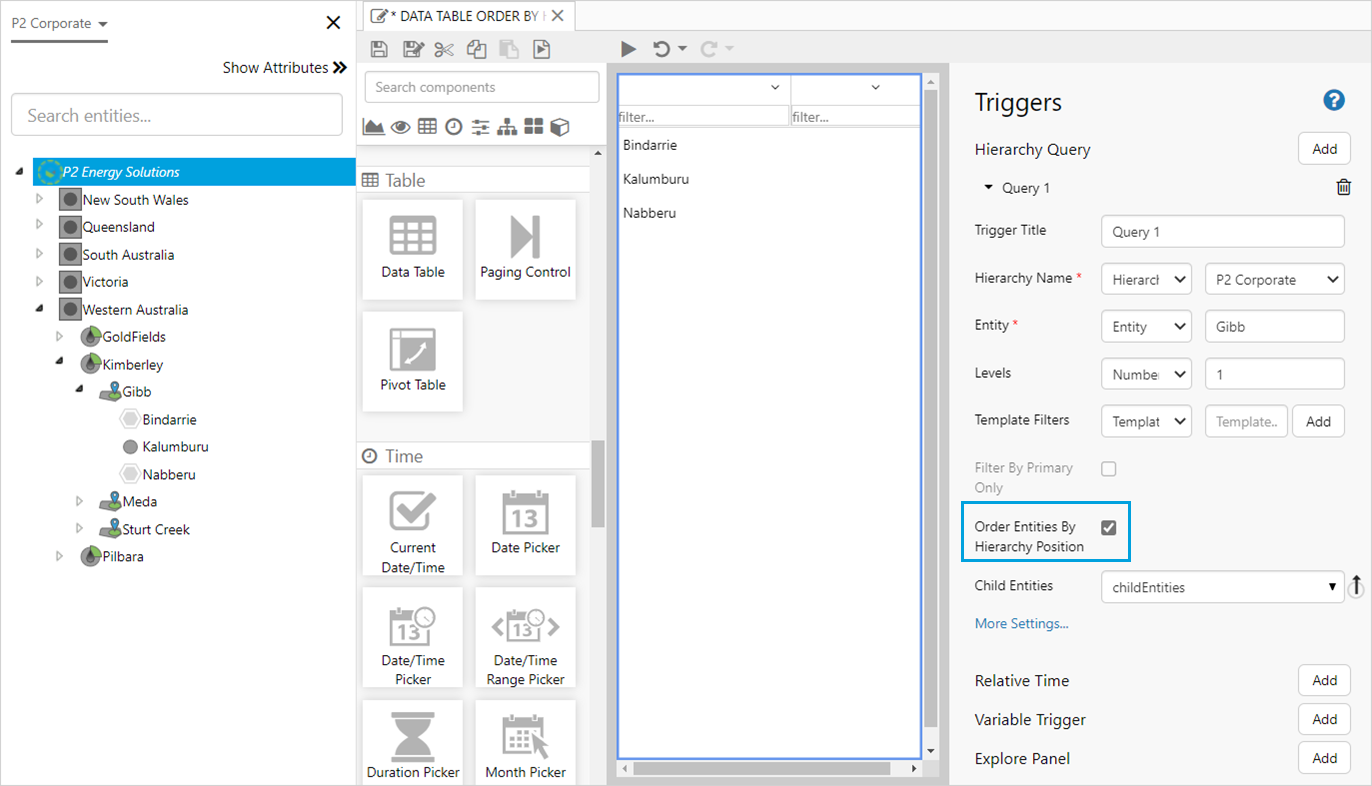1372x786 pixels.
Task: Collapse the Query 1 section
Action: (x=989, y=188)
